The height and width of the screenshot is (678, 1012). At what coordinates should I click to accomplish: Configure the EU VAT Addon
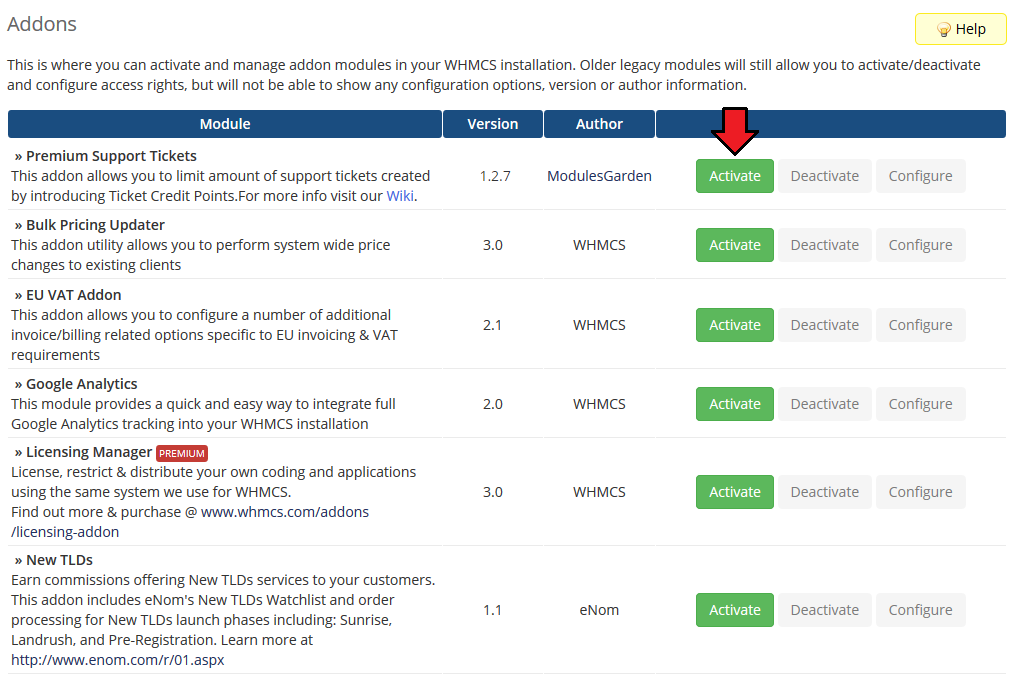(920, 325)
